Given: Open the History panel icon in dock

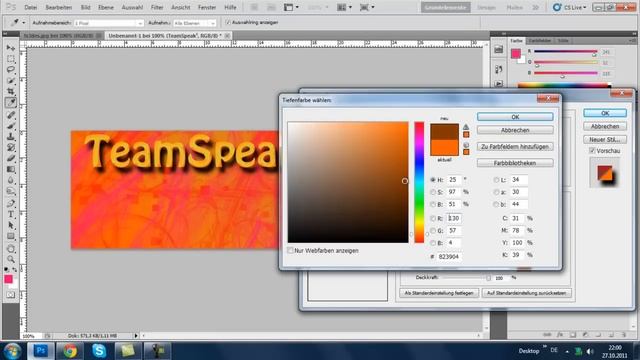Looking at the screenshot, I should (498, 69).
